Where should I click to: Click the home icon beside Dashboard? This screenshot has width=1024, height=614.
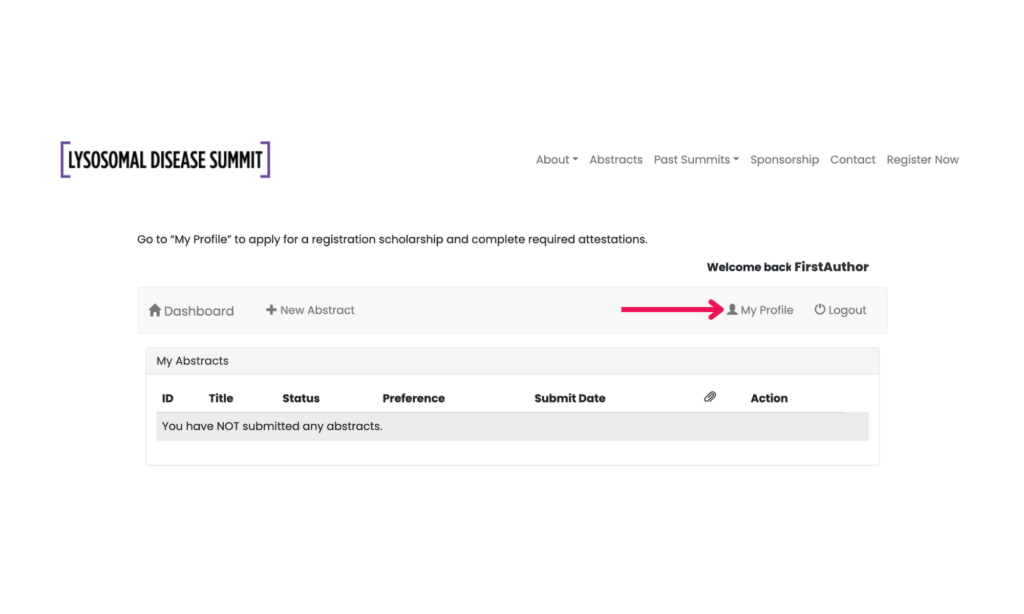tap(155, 310)
